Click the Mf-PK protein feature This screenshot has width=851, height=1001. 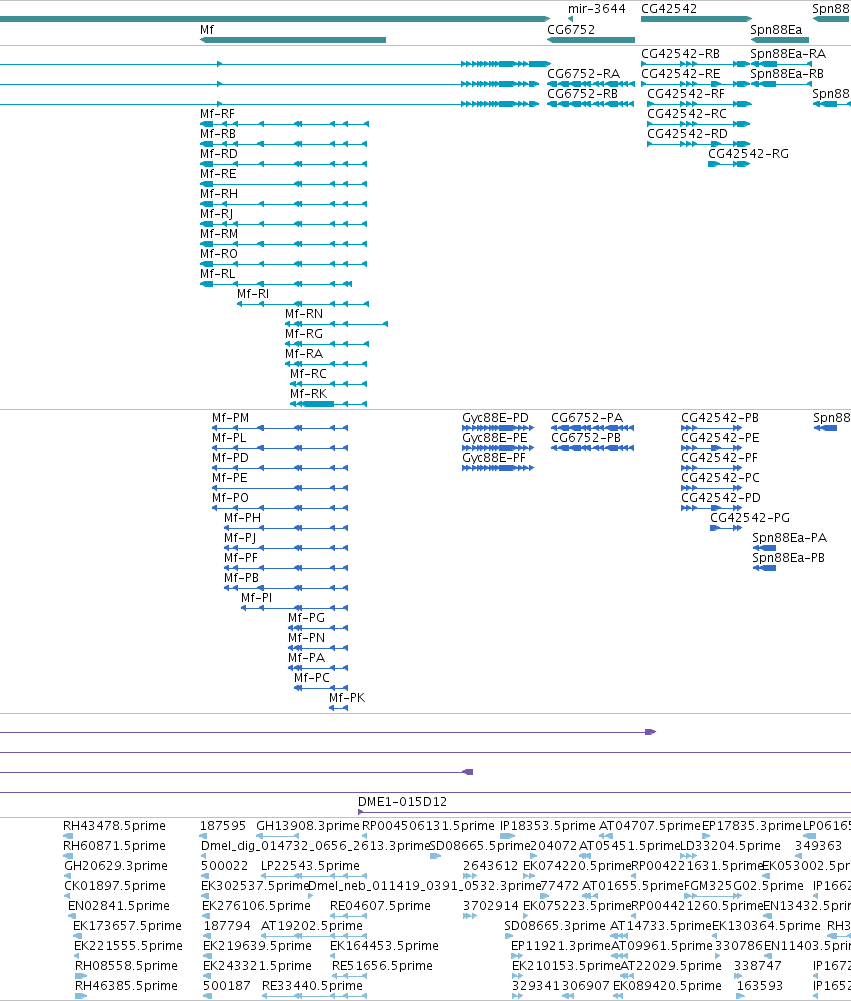coord(338,708)
